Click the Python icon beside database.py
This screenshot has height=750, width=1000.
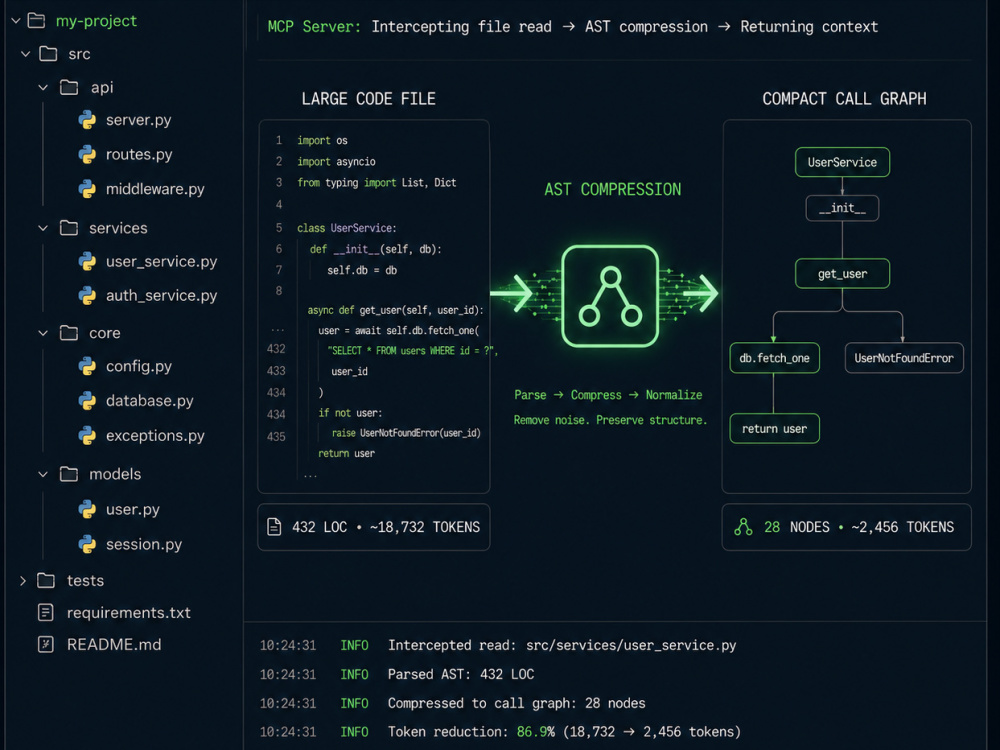pyautogui.click(x=87, y=401)
